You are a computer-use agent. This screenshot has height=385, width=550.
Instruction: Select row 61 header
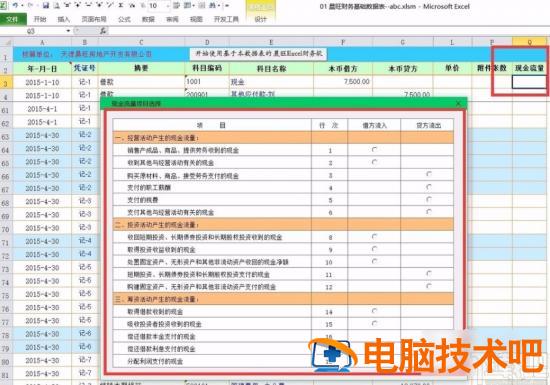(x=6, y=109)
